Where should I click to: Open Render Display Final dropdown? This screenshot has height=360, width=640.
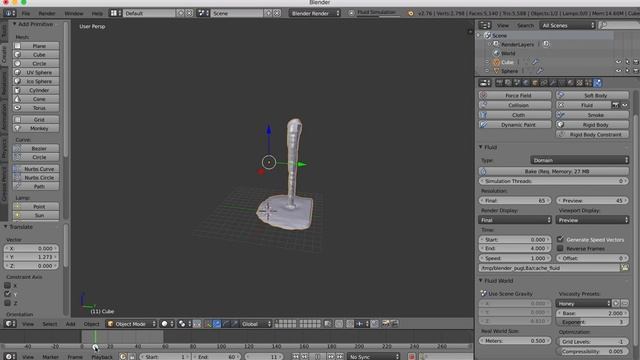[x=515, y=220]
